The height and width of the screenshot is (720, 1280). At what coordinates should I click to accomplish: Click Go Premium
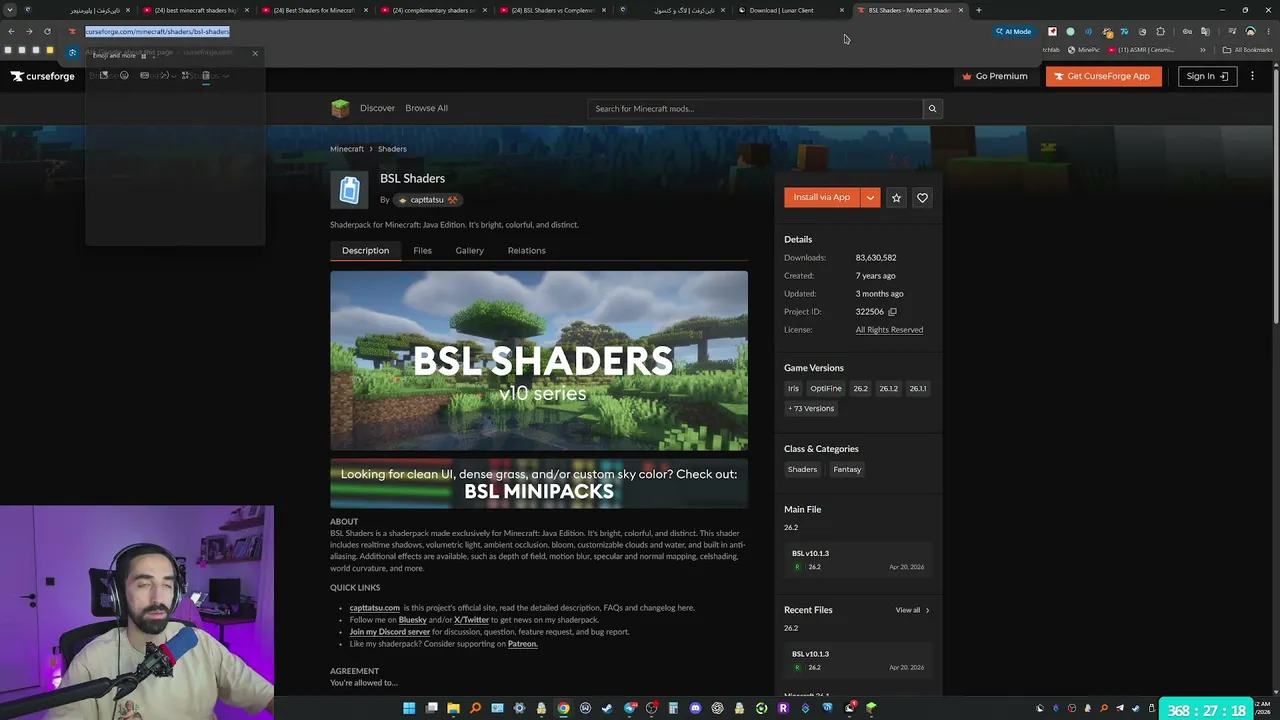tap(995, 76)
